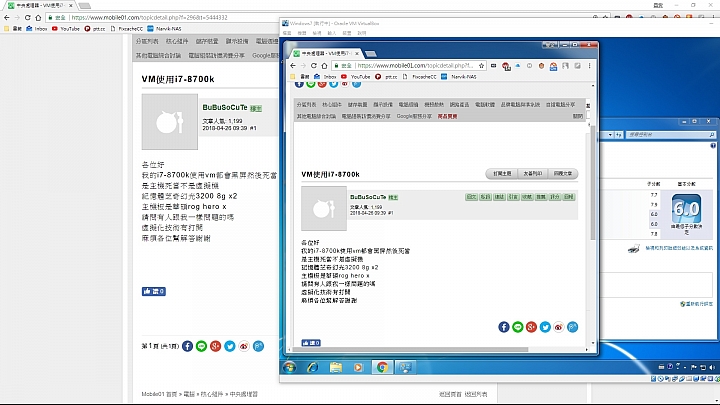
Task: Open Windows Explorer from VM taskbar
Action: (336, 367)
